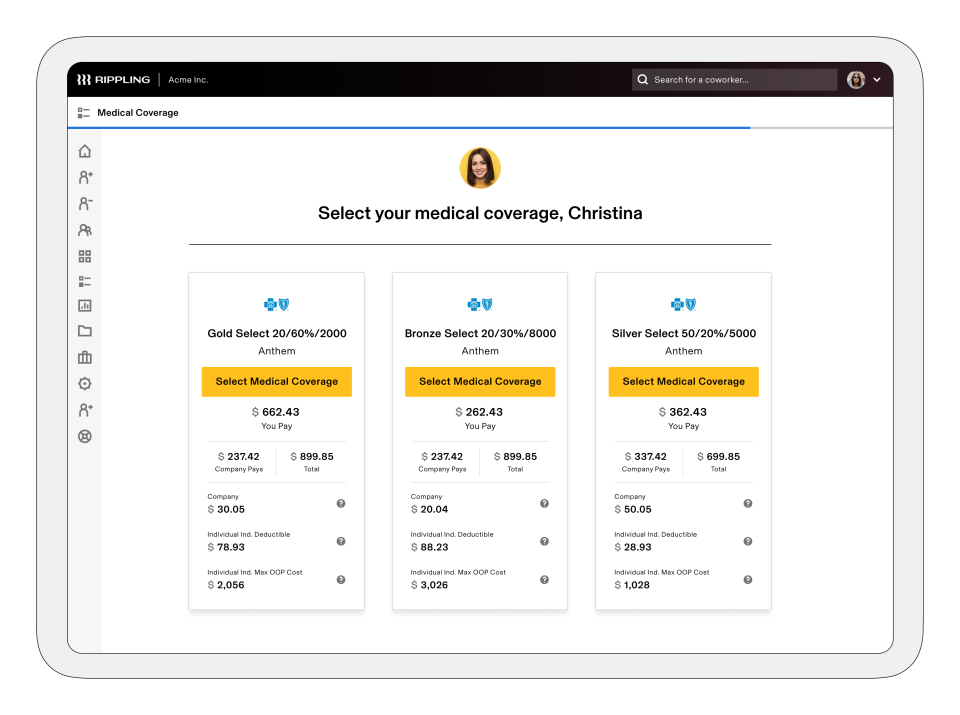Viewport: 960px width, 715px height.
Task: Open the reports chart icon in sidebar
Action: tap(85, 306)
